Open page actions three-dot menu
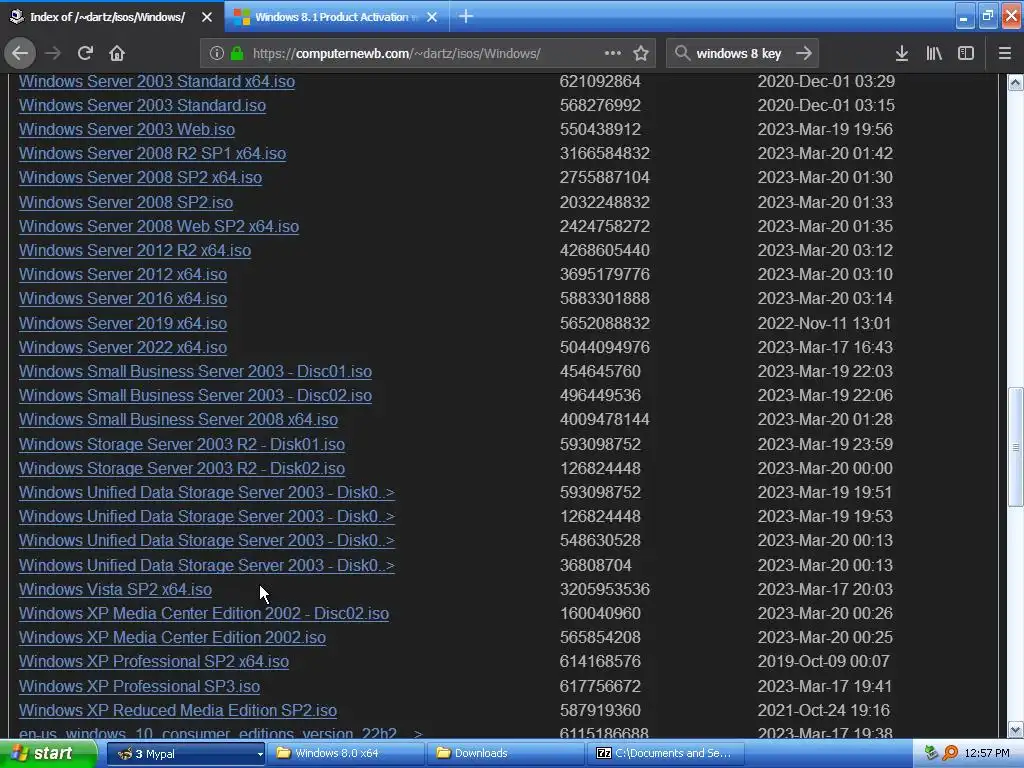Screen dimensions: 1024x768 point(613,53)
